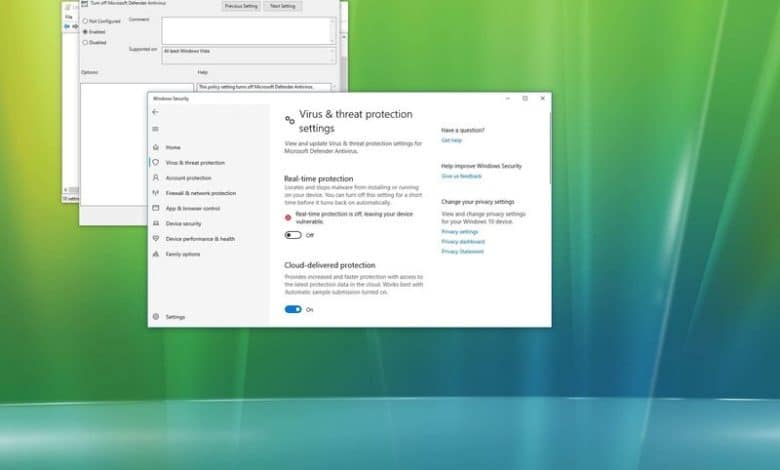Open Home in the sidebar
The image size is (780, 470).
pos(173,147)
